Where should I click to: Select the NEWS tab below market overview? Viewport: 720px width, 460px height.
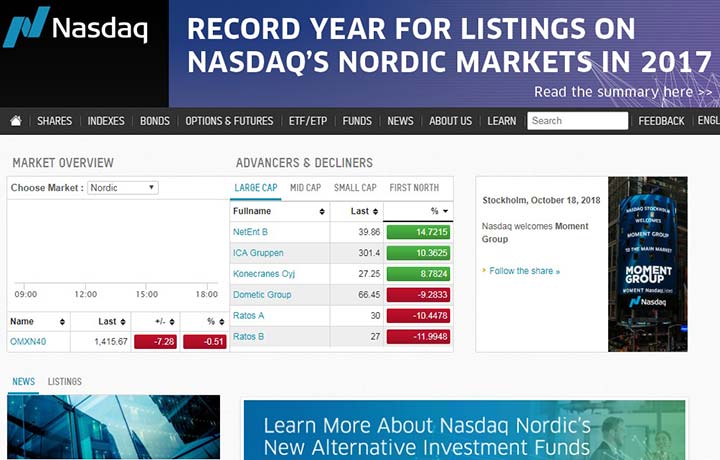coord(23,381)
